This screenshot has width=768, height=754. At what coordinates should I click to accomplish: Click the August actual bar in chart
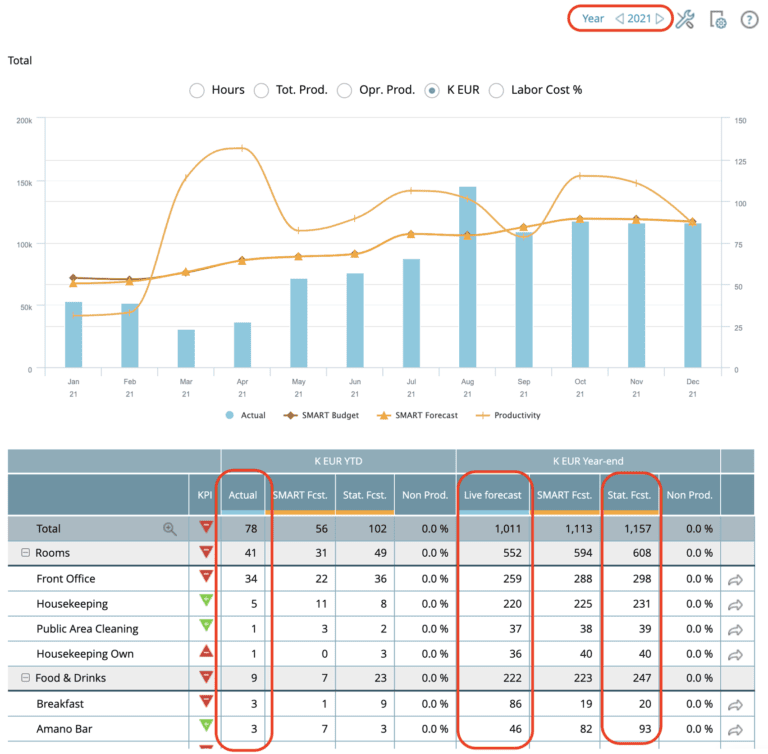[x=467, y=277]
